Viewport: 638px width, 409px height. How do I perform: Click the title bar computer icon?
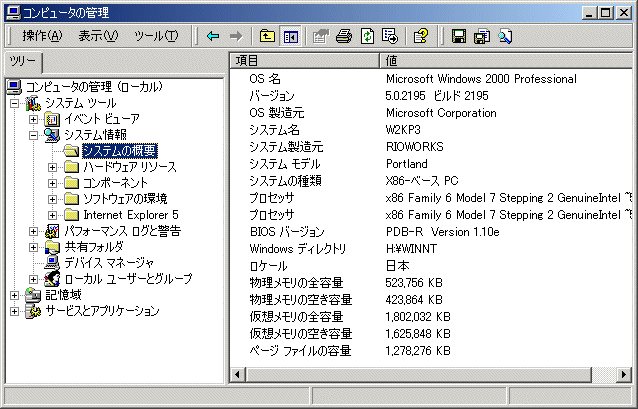pyautogui.click(x=13, y=13)
